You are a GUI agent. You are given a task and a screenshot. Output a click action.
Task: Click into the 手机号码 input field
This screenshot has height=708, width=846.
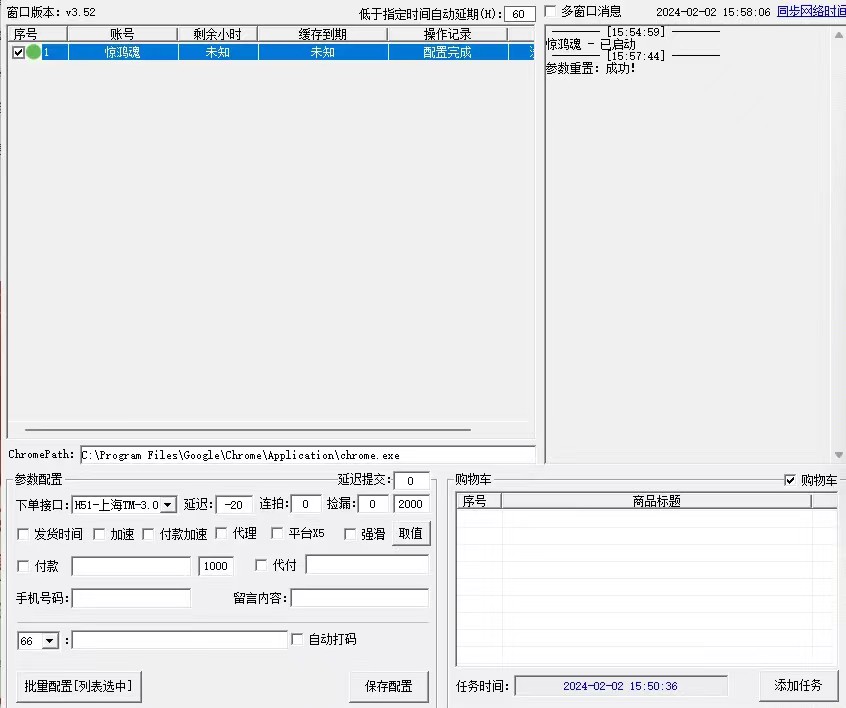[x=131, y=598]
